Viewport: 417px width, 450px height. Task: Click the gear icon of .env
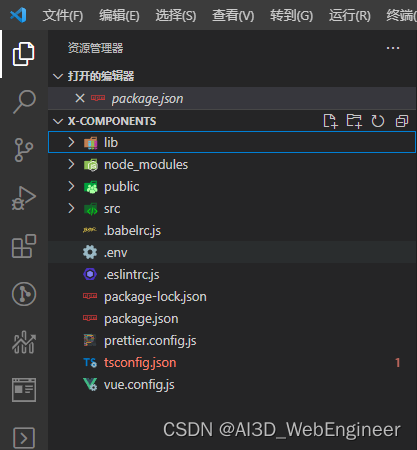coord(90,252)
